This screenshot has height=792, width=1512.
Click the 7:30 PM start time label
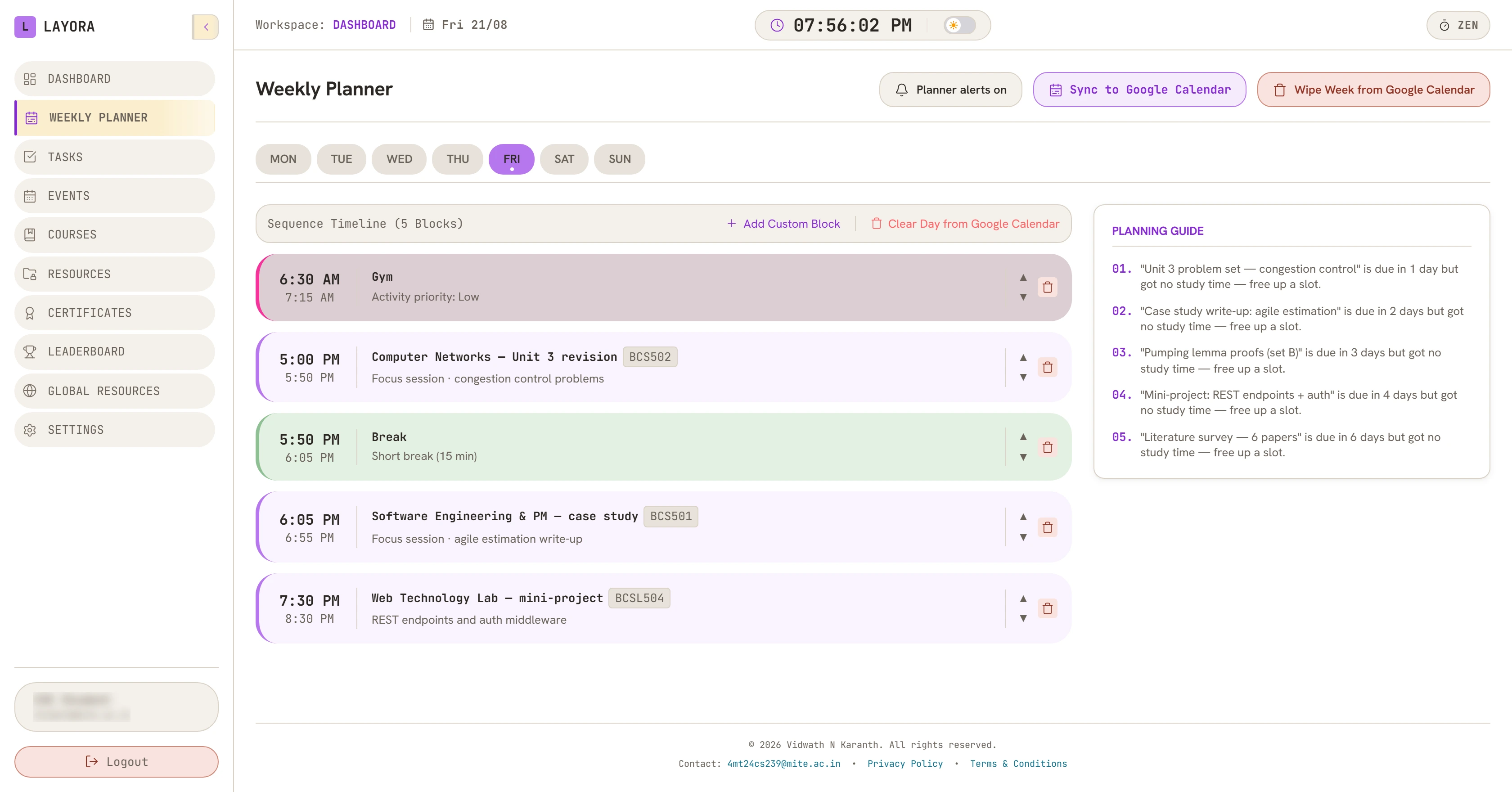309,601
